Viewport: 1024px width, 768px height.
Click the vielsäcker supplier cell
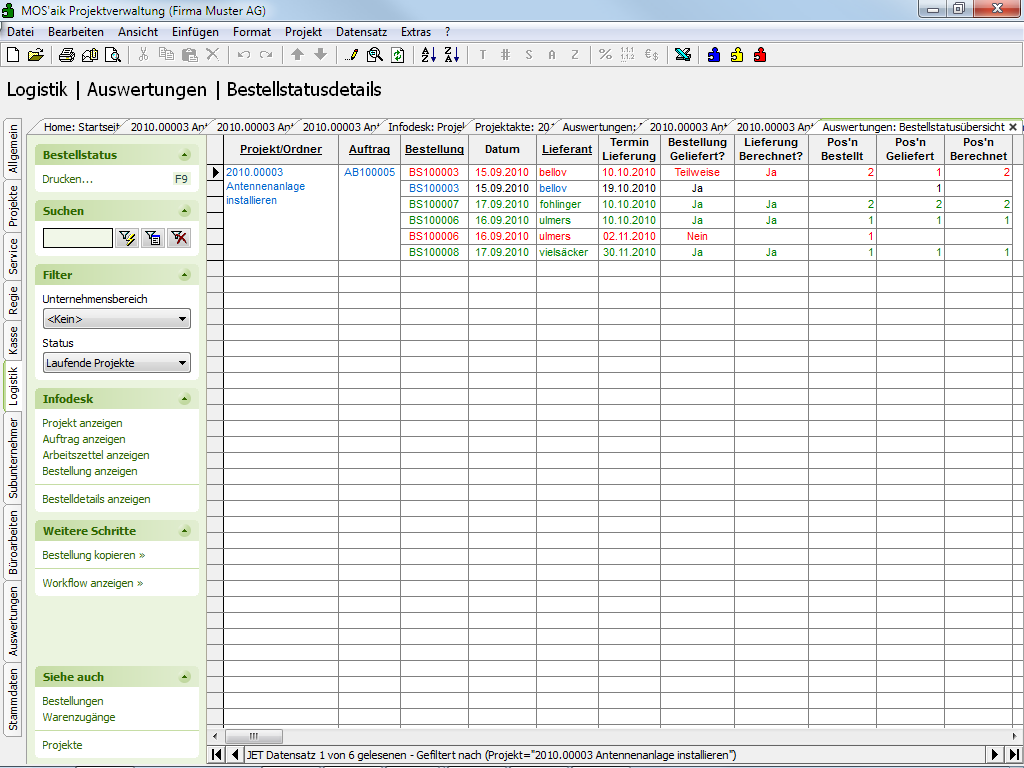[568, 252]
